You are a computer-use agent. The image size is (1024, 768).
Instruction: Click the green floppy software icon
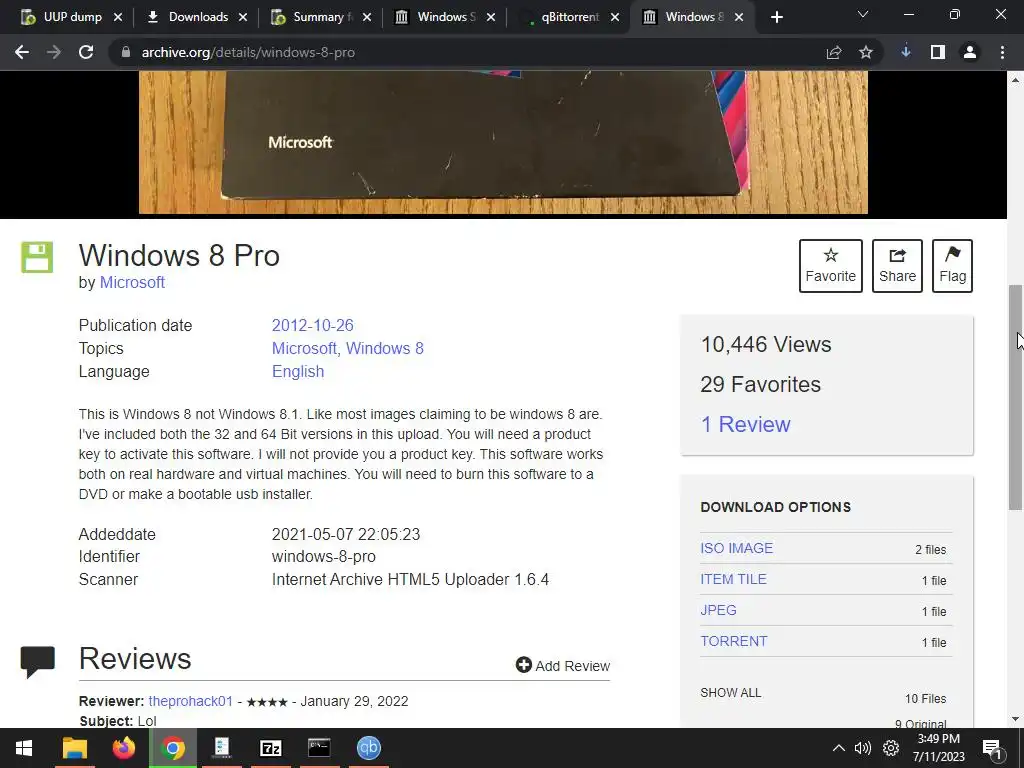37,257
